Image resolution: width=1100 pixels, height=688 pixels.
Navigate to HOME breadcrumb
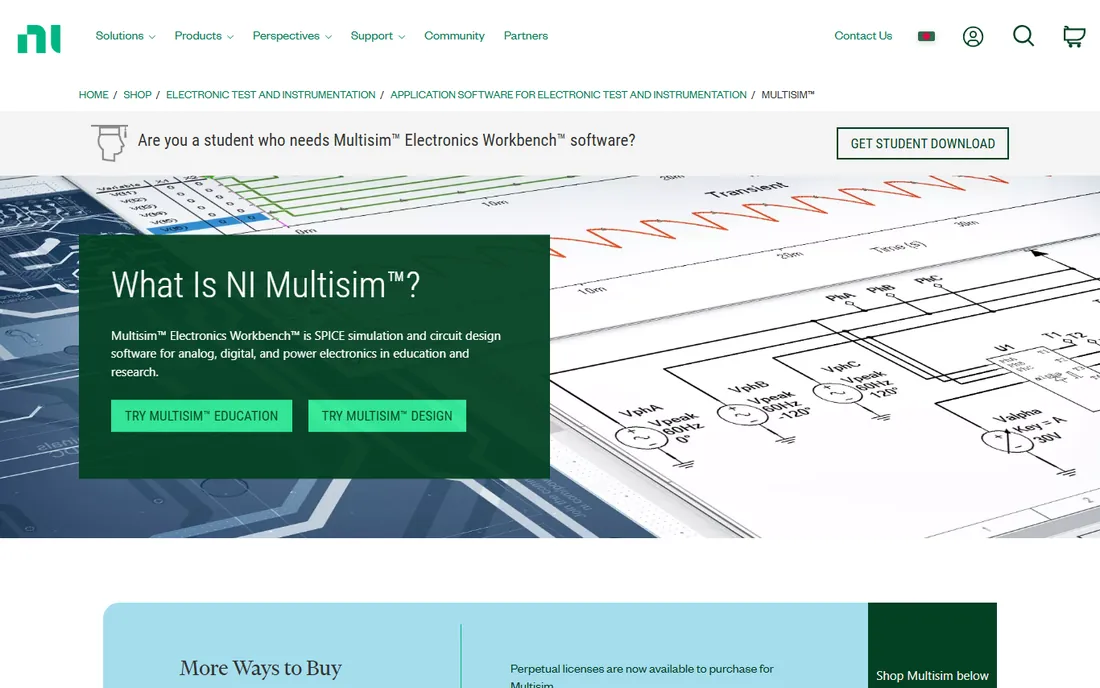[x=93, y=95]
